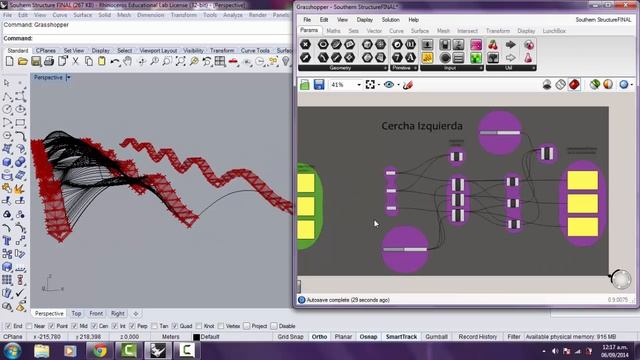Viewport: 640px width, 360px height.
Task: Toggle Ortho in Rhino status bar
Action: point(319,337)
